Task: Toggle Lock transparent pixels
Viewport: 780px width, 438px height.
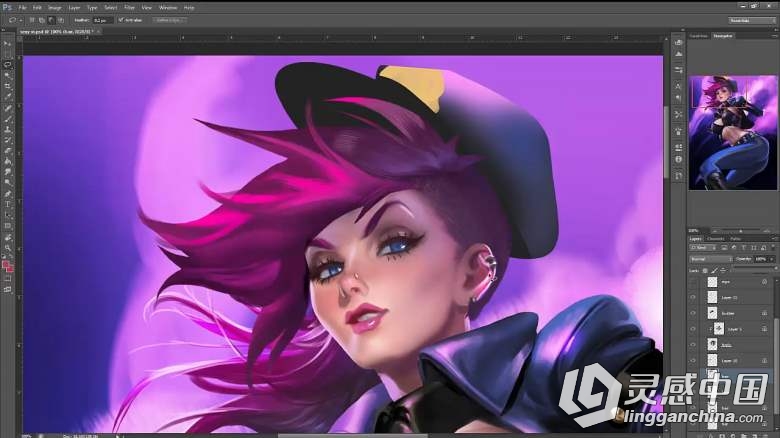Action: (x=705, y=270)
